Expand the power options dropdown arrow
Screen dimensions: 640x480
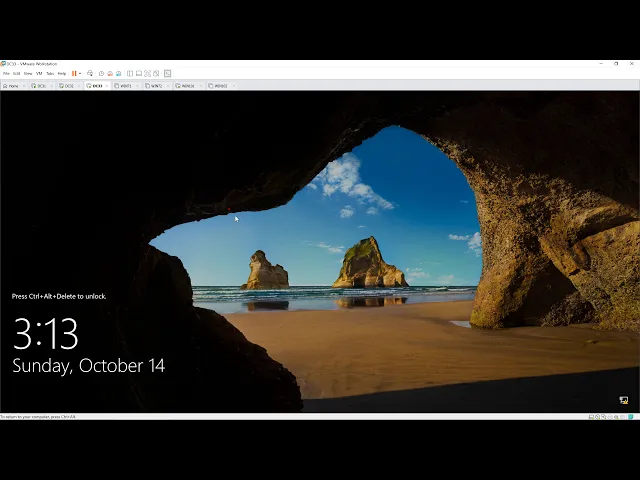(80, 73)
